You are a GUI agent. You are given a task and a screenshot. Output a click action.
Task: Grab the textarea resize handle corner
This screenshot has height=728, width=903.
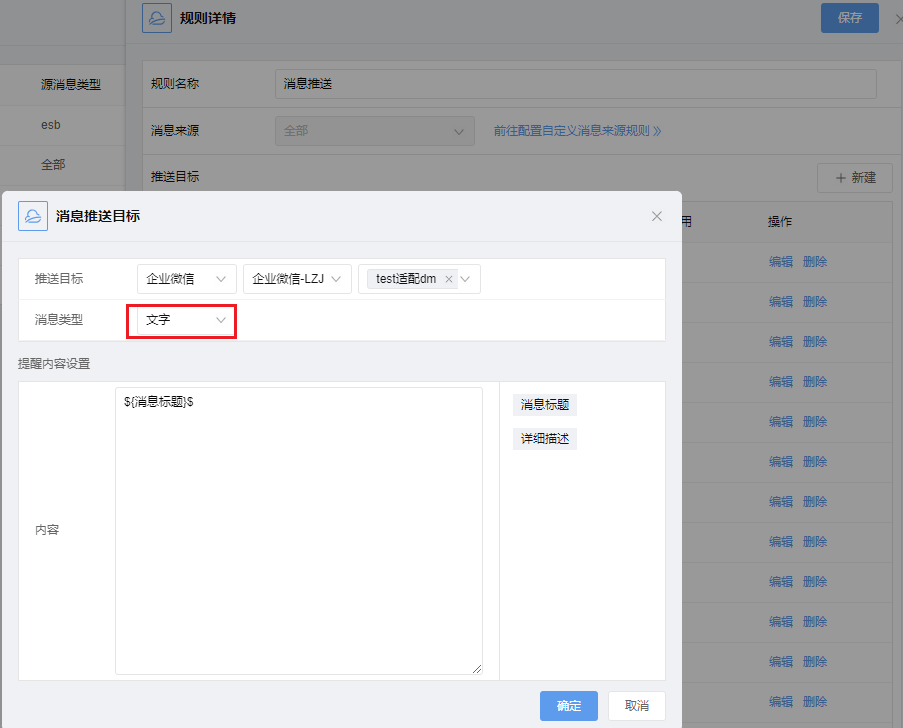click(477, 669)
